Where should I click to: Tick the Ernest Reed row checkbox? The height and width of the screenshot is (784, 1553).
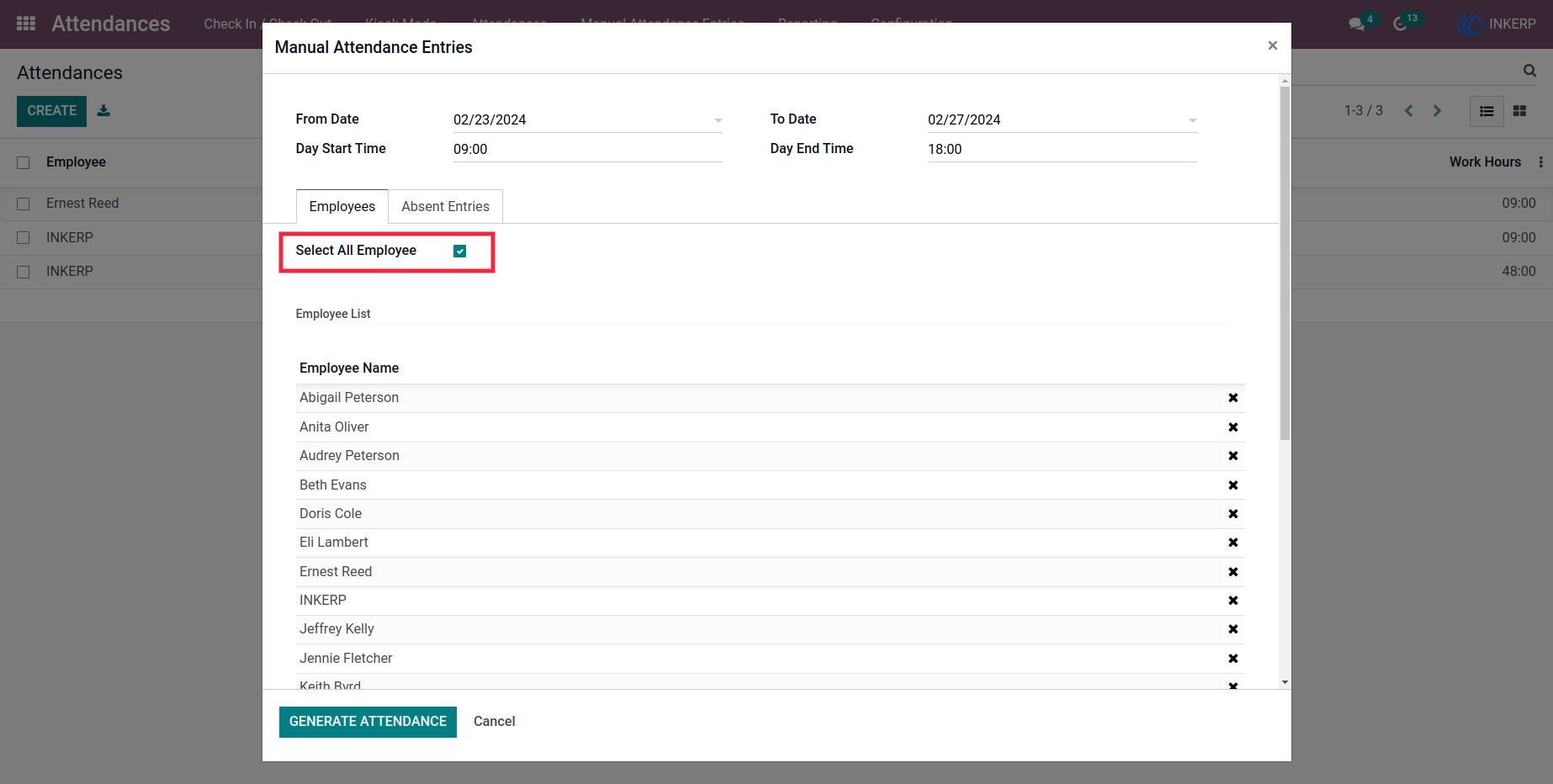(x=24, y=204)
